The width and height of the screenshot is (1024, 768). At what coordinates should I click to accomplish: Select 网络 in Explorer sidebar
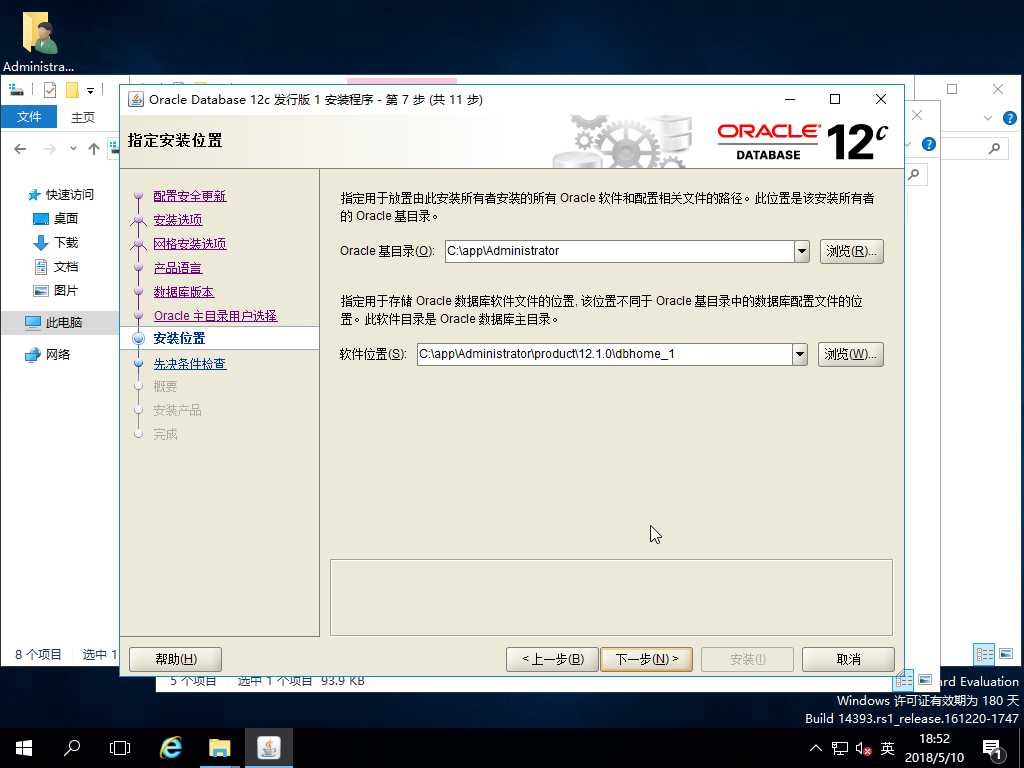pyautogui.click(x=57, y=355)
